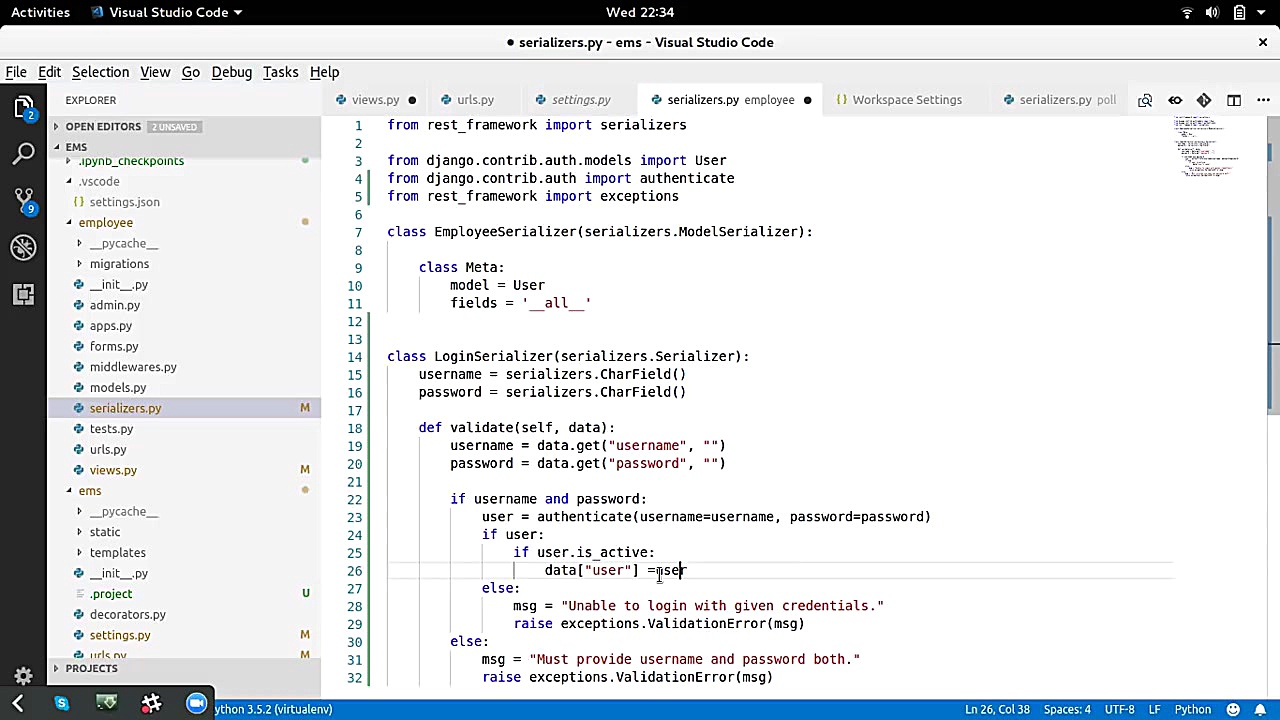Open the Search view in the activity bar
This screenshot has height=720, width=1280.
tap(24, 152)
